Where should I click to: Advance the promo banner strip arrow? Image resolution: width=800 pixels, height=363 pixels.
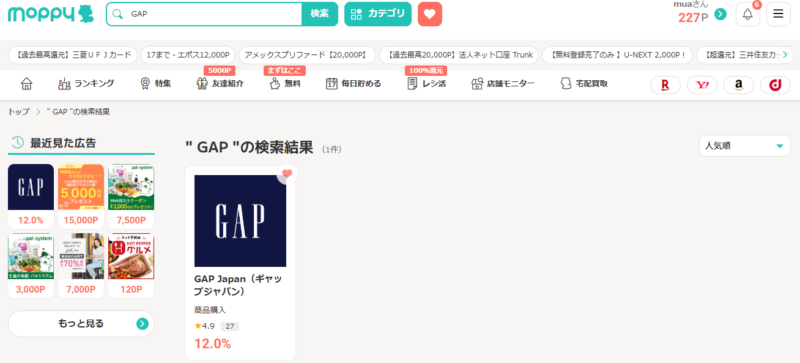[x=785, y=55]
